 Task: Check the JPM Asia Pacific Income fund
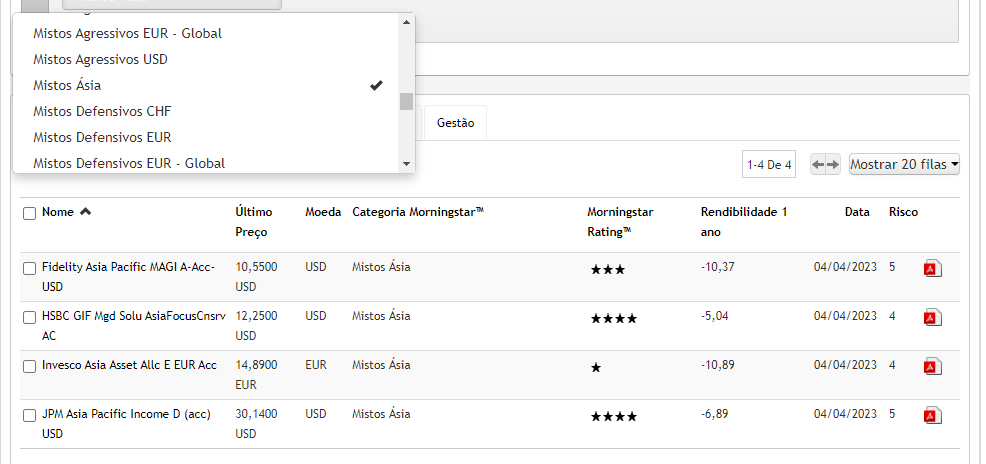(x=30, y=416)
